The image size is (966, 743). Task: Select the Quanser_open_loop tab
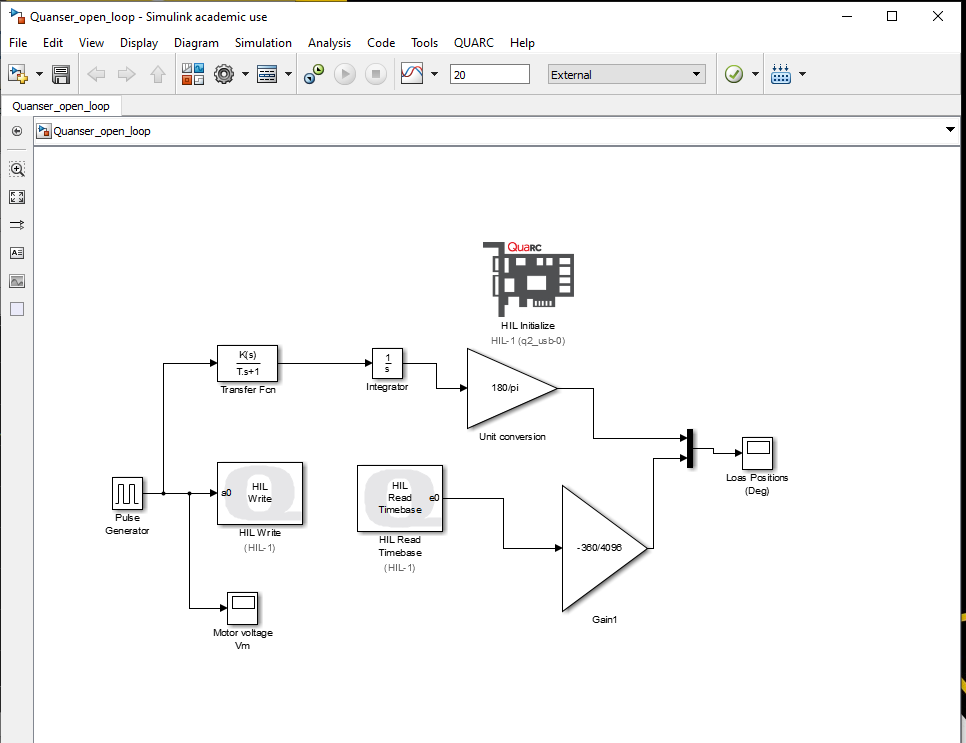62,104
